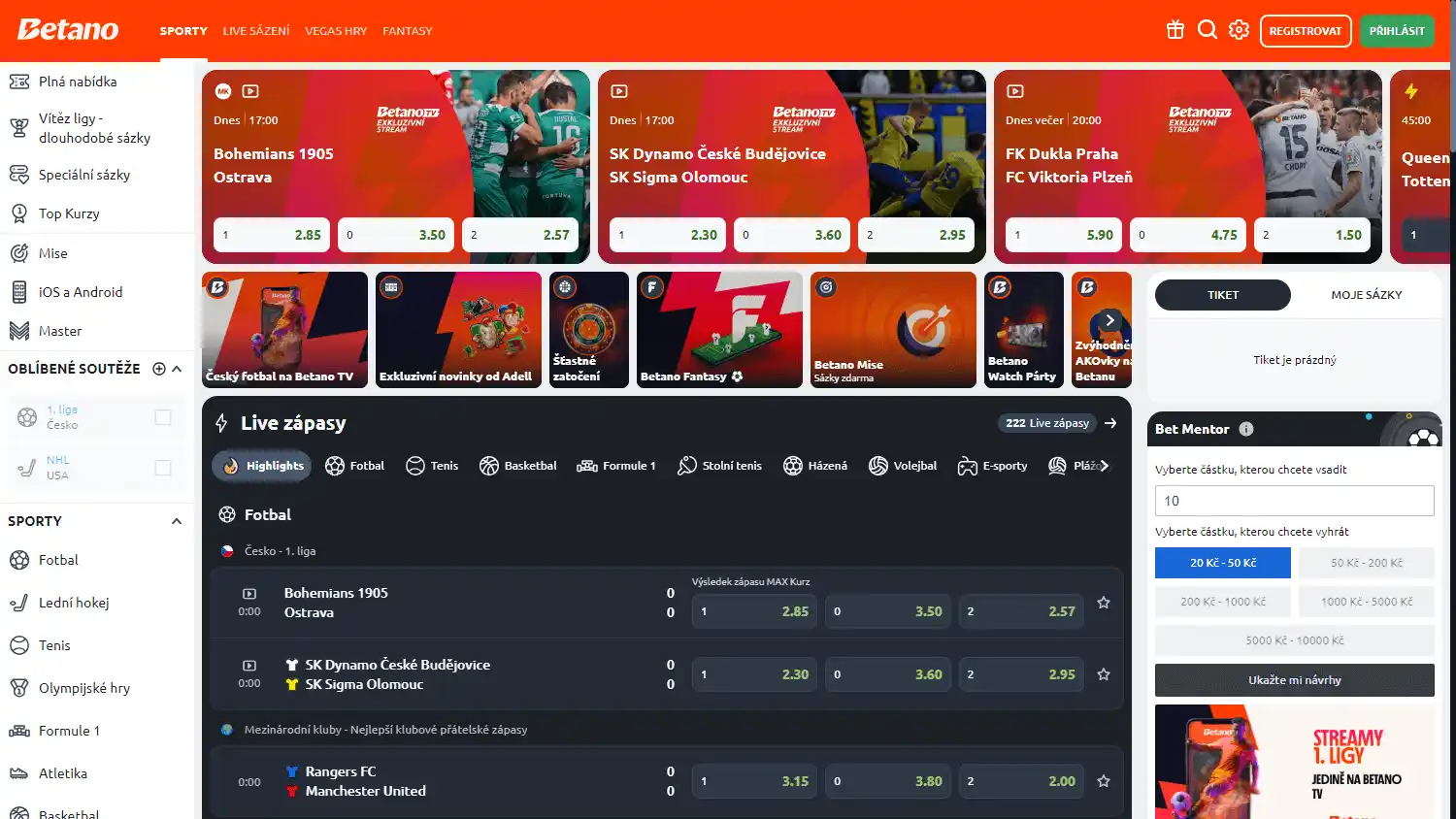Open Plná nabídka from the sidebar
Image resolution: width=1456 pixels, height=819 pixels.
point(97,82)
